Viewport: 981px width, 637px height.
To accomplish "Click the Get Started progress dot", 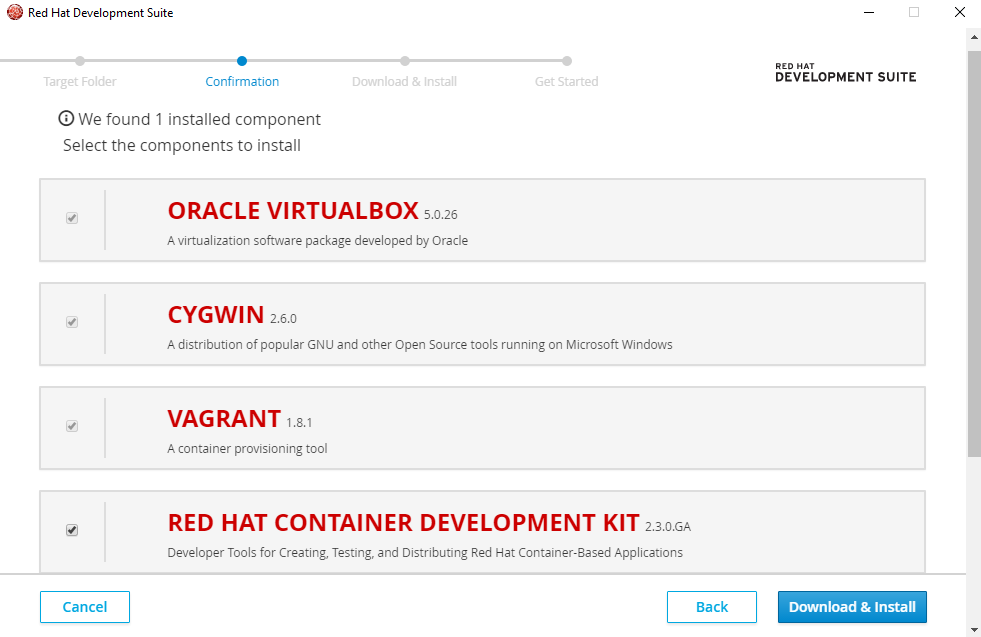I will click(567, 61).
